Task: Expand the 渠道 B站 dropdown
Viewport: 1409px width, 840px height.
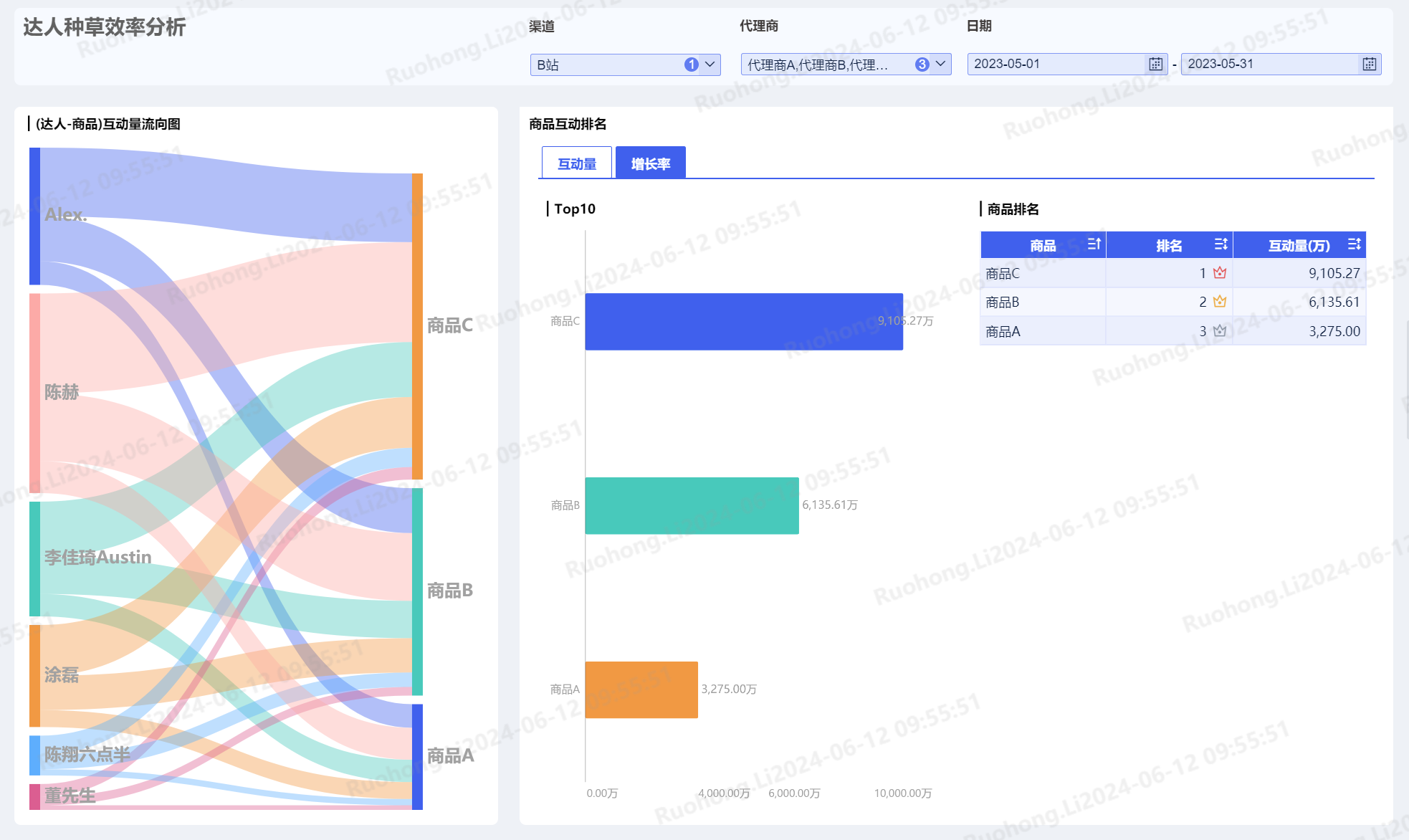Action: pyautogui.click(x=710, y=65)
